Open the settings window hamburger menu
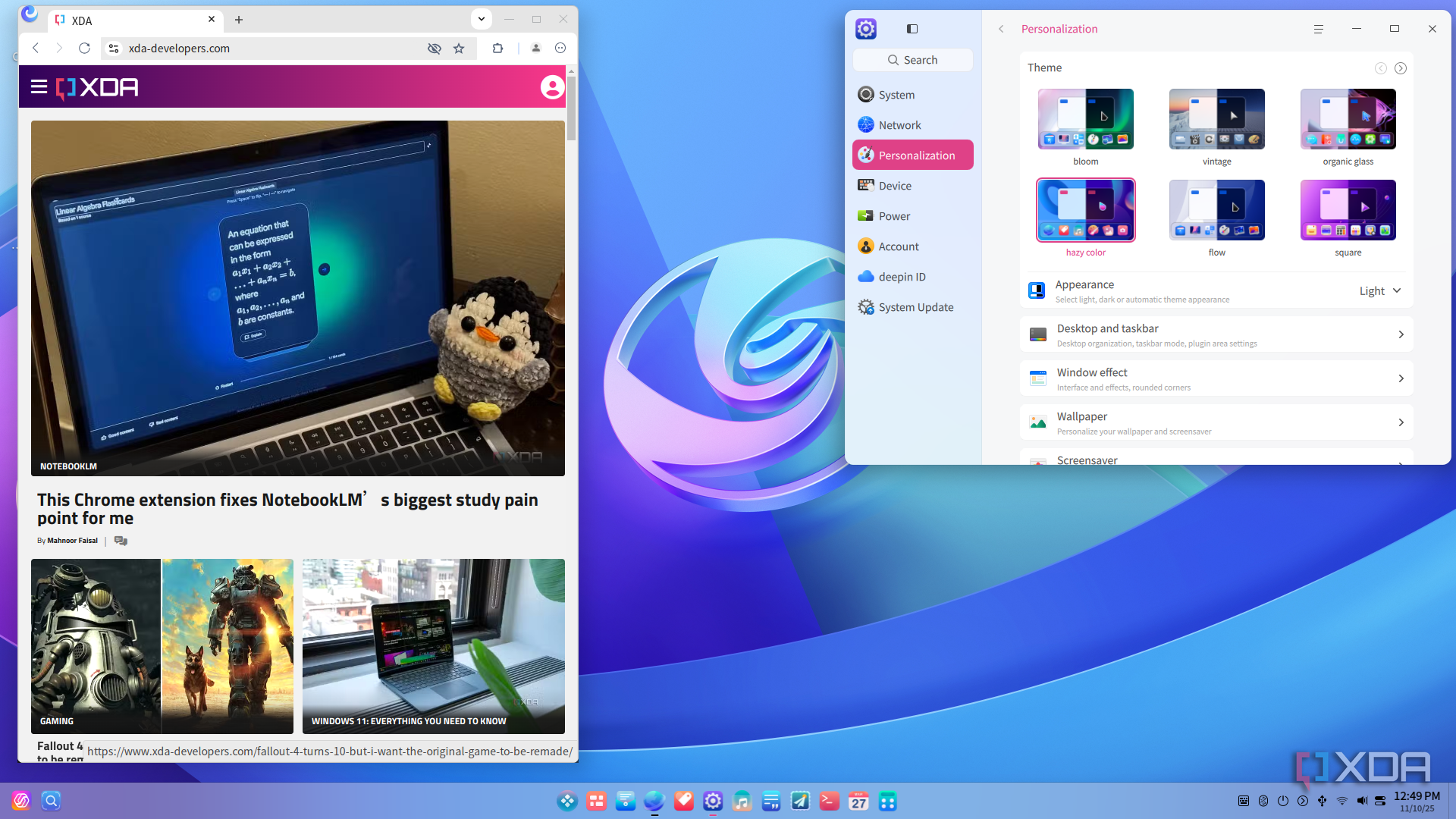The image size is (1456, 819). pyautogui.click(x=1319, y=29)
